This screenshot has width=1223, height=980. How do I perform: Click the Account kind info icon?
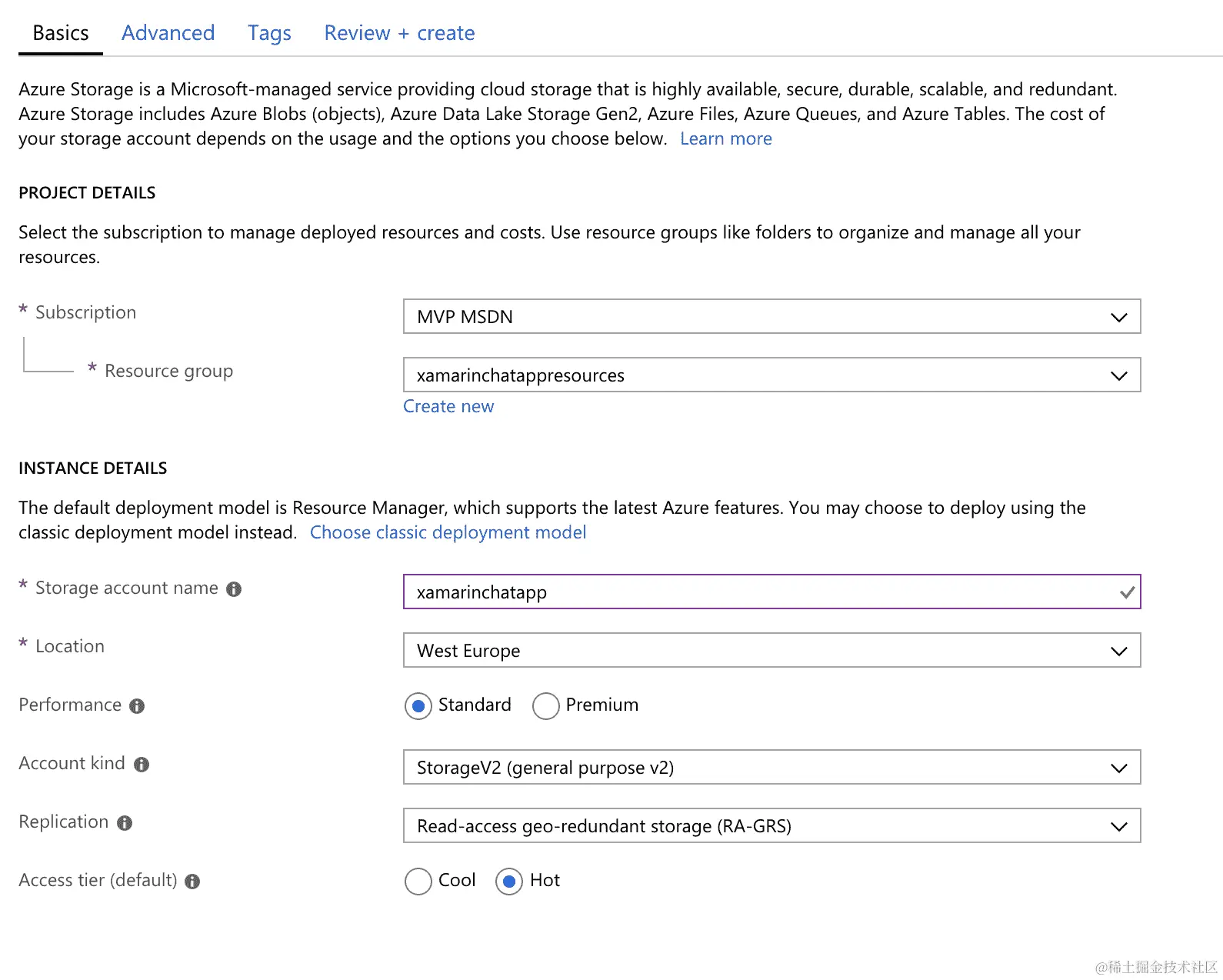coord(142,765)
